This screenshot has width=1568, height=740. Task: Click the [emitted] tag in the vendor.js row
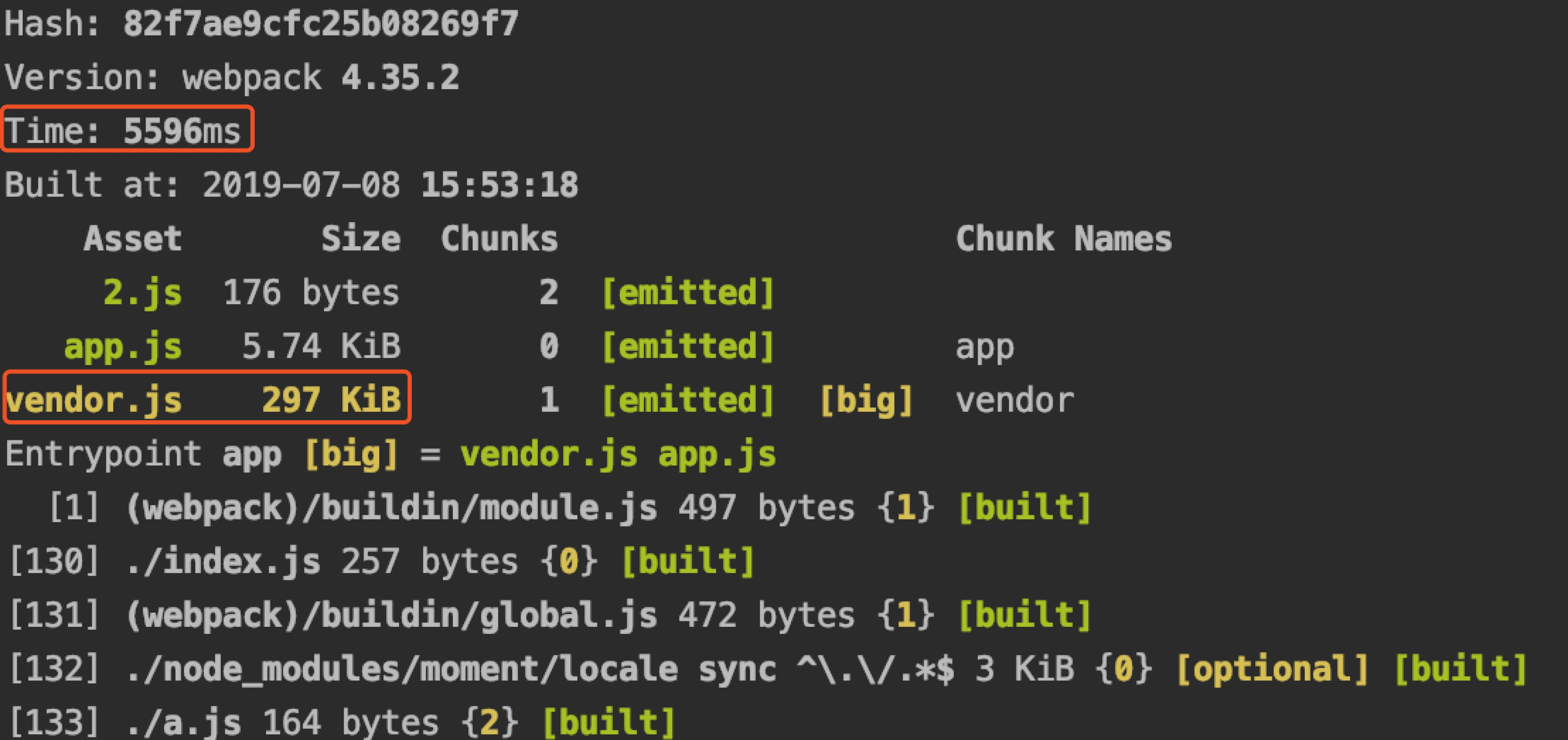click(x=688, y=400)
